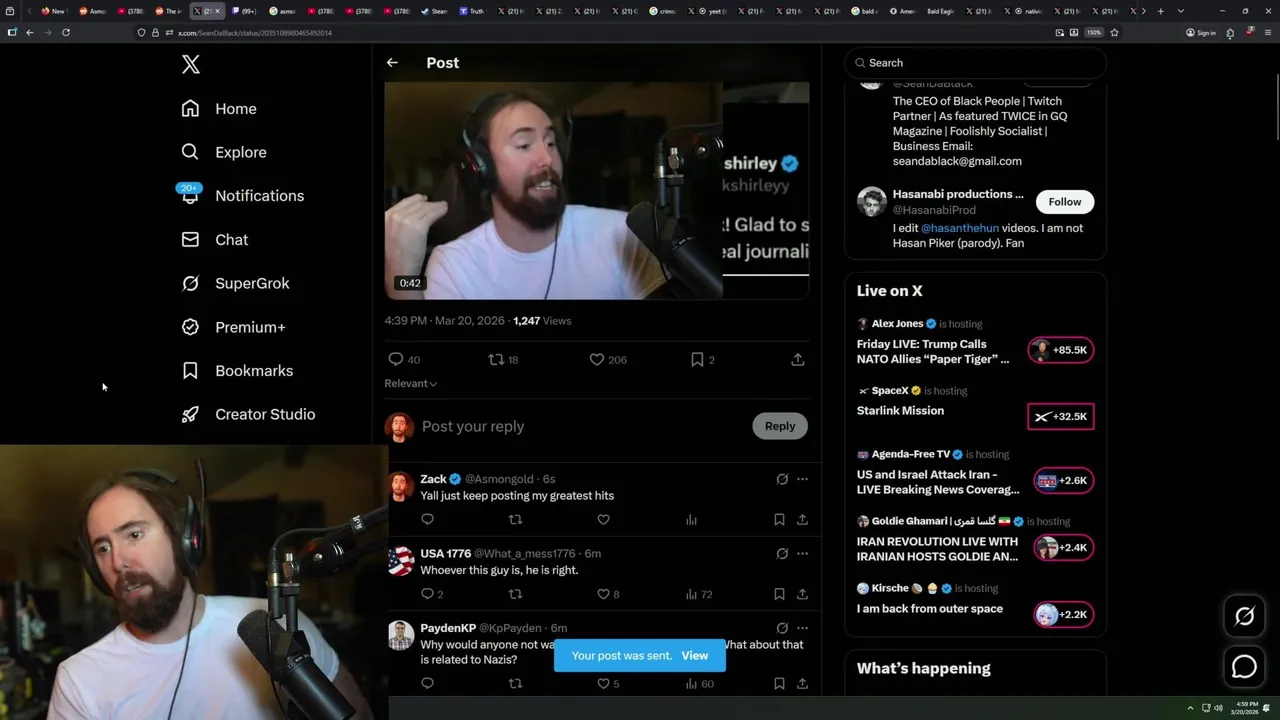This screenshot has height=720, width=1280.
Task: Open Zack's profile avatar in replies
Action: coord(400,486)
